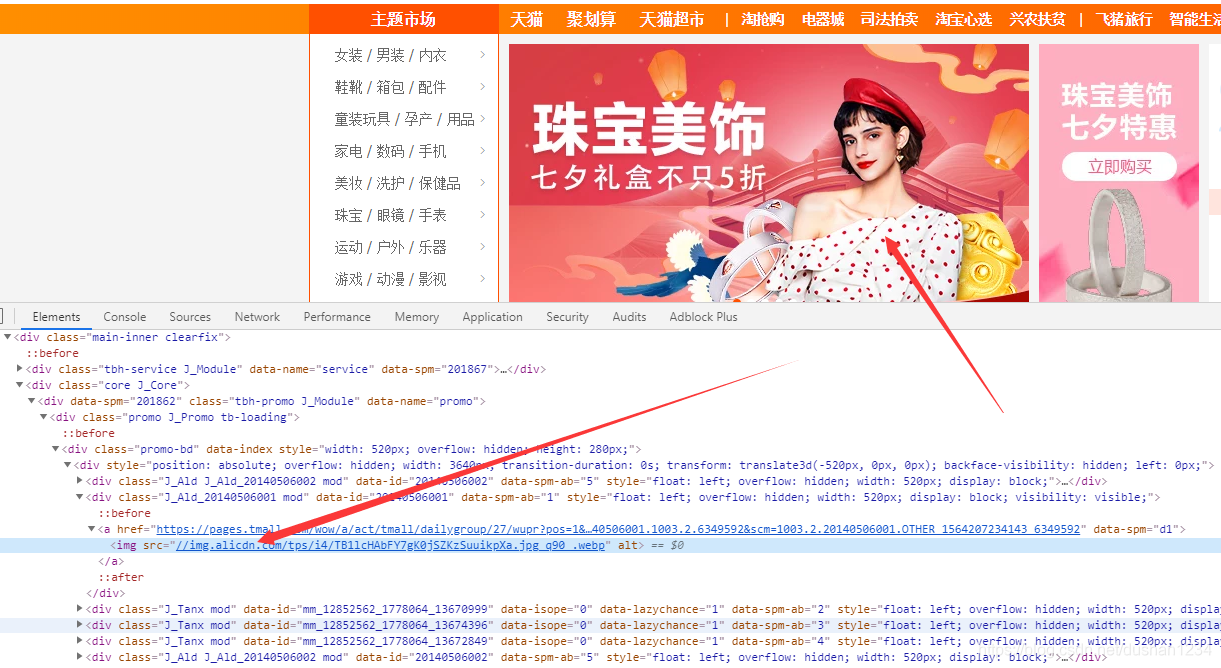Screen dimensions: 1221x668
Task: Click the img.alicdn.com src URL in img tag
Action: click(x=391, y=545)
